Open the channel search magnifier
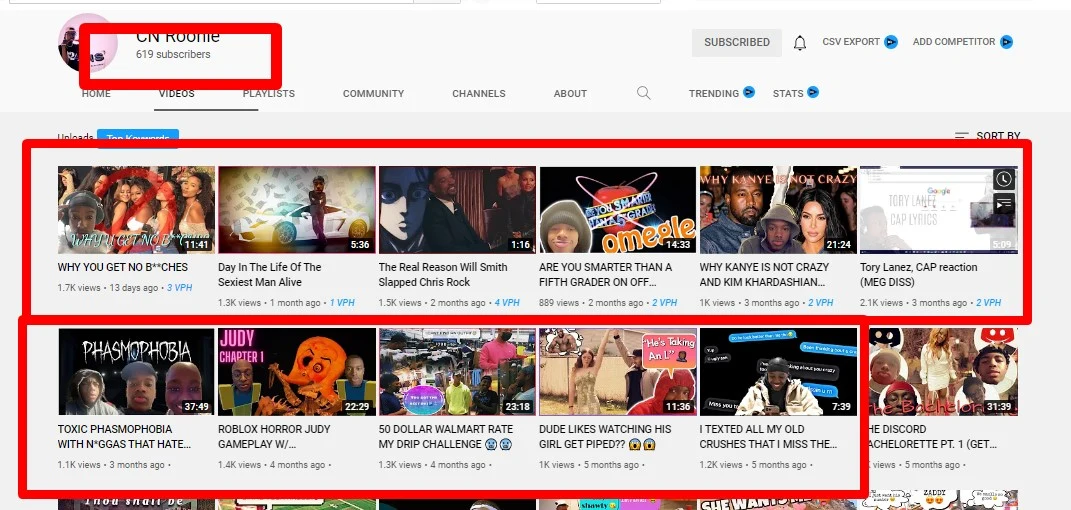Image resolution: width=1071 pixels, height=510 pixels. tap(644, 93)
